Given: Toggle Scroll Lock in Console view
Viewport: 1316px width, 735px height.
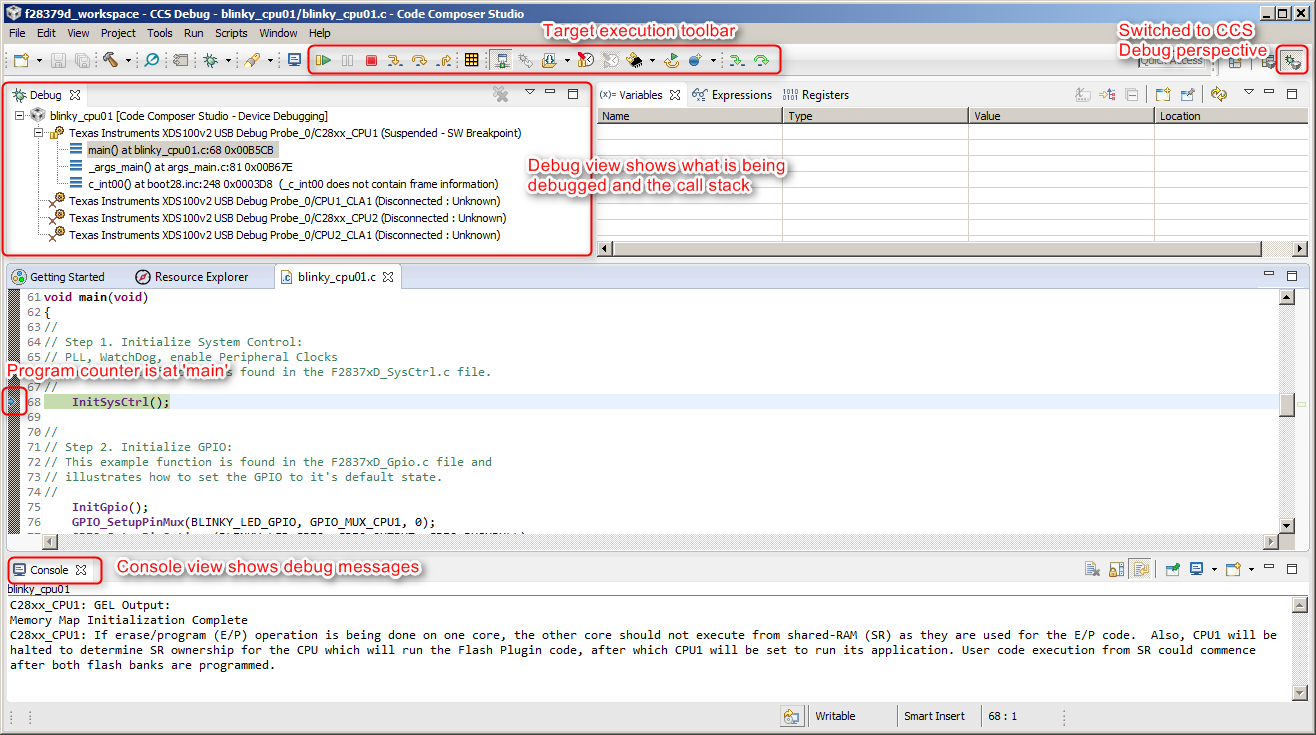Looking at the screenshot, I should coord(1116,569).
